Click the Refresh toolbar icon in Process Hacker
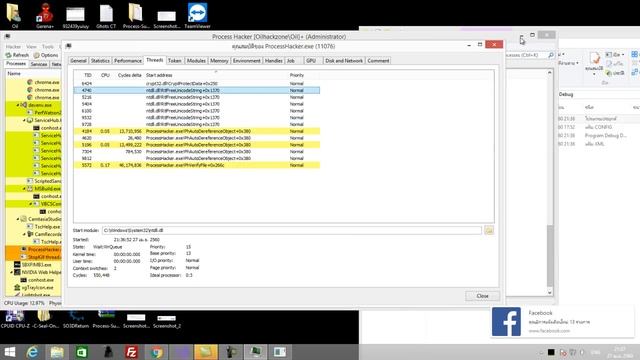The image size is (640, 360). point(9,55)
